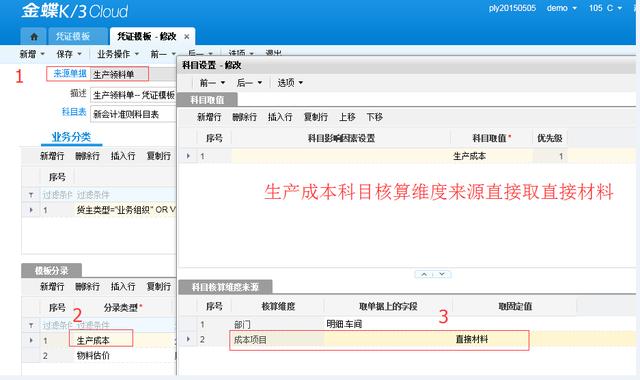This screenshot has width=640, height=380.
Task: Select the 凭证模板 - 修改 tab
Action: pyautogui.click(x=147, y=37)
